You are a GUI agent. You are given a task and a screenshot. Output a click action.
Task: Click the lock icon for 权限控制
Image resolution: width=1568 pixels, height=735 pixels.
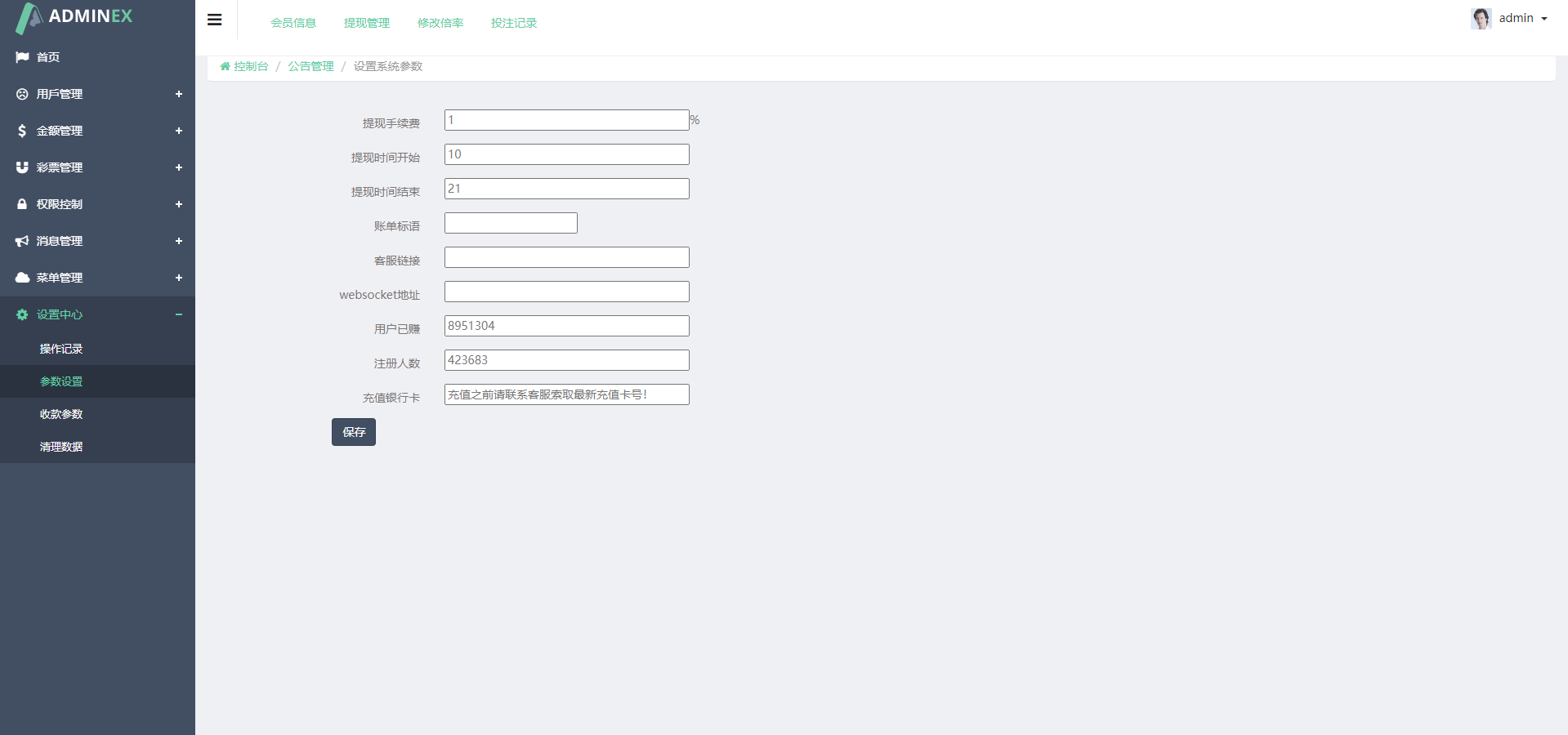coord(22,204)
